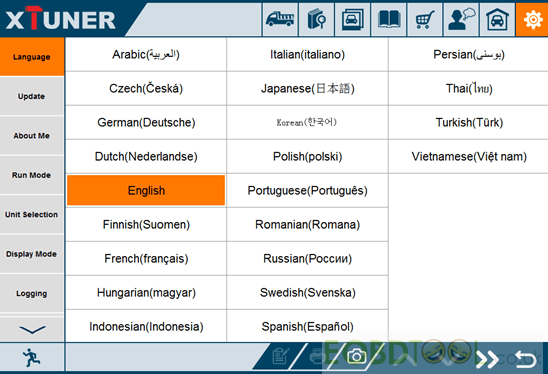This screenshot has width=548, height=374.
Task: Select the Persian language option
Action: (x=469, y=55)
